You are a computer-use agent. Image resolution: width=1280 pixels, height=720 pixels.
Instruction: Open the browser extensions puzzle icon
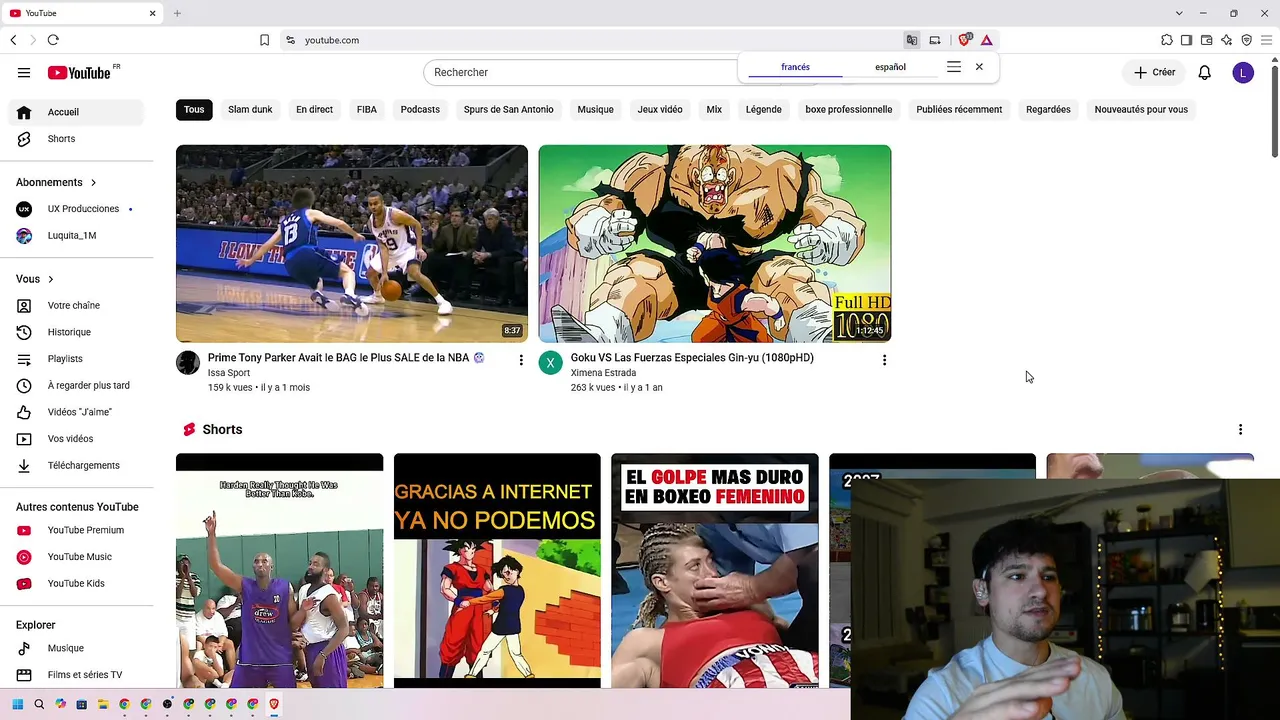coord(1167,40)
